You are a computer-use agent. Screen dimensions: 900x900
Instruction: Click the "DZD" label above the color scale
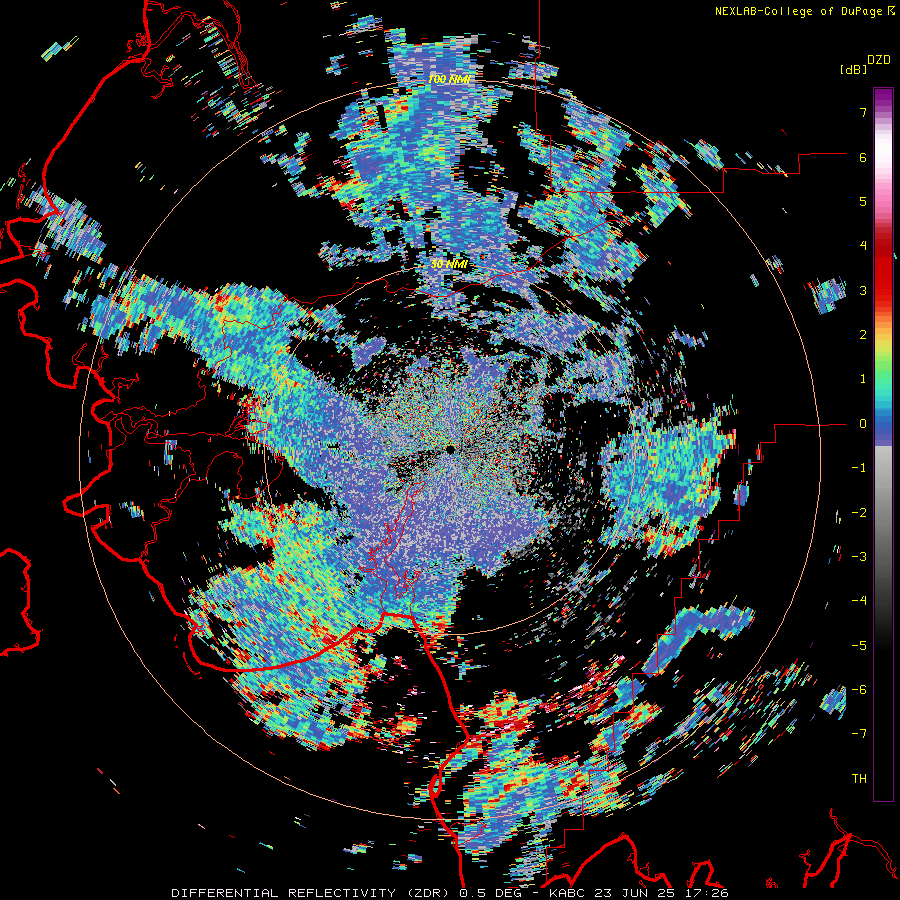(879, 60)
